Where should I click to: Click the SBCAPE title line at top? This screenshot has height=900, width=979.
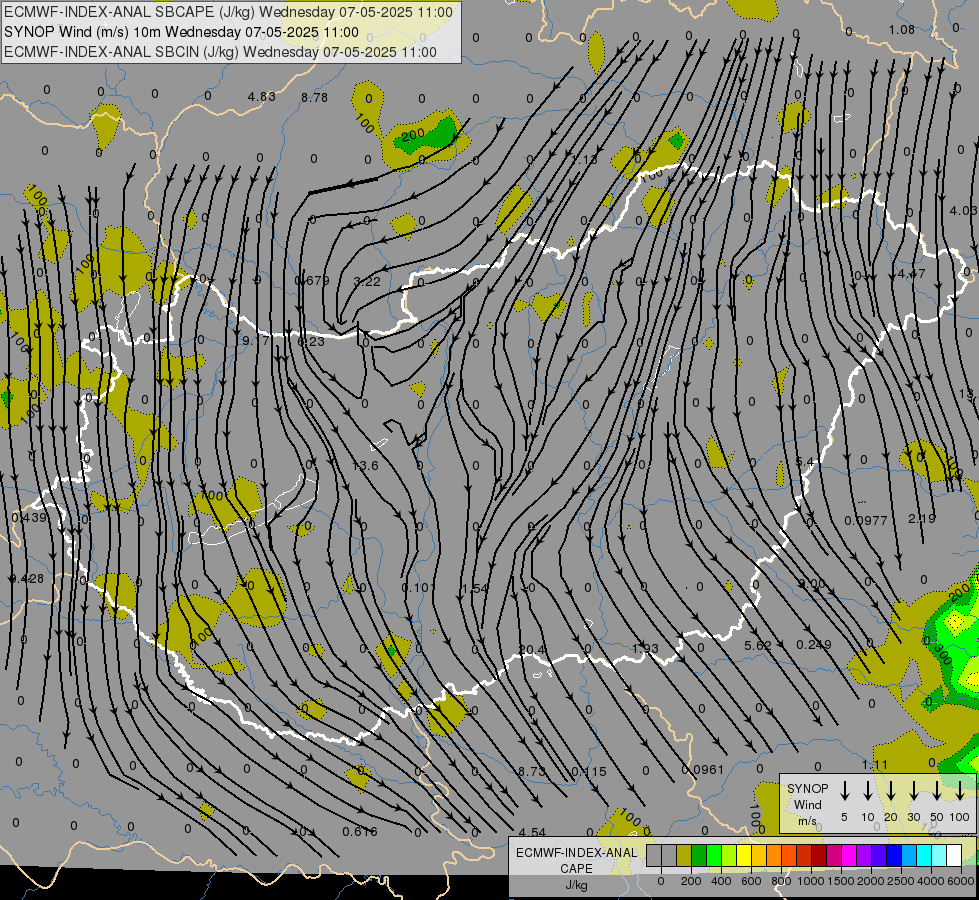click(228, 12)
